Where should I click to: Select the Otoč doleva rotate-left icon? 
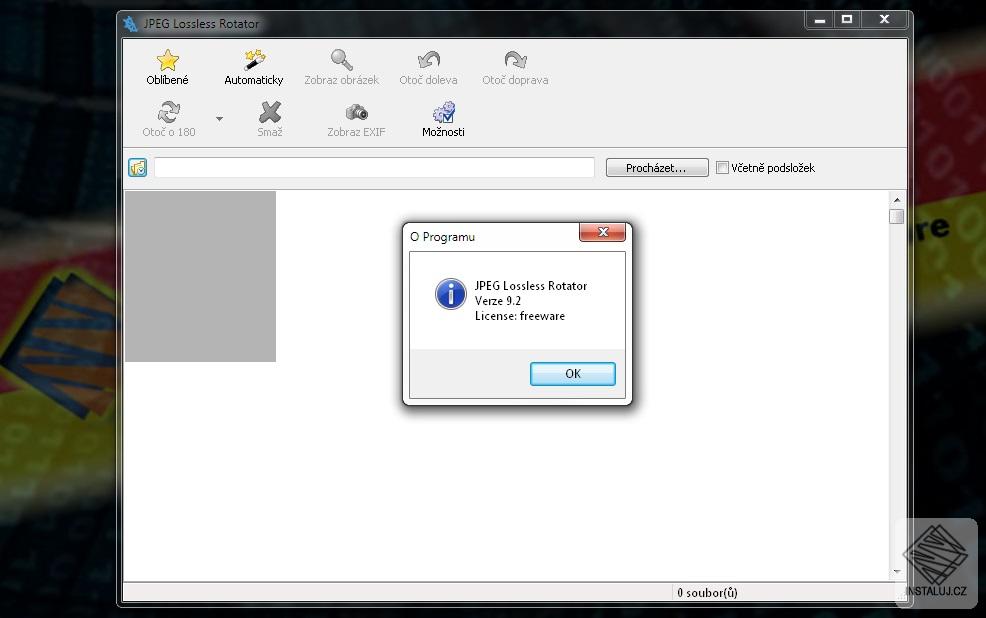pos(429,58)
